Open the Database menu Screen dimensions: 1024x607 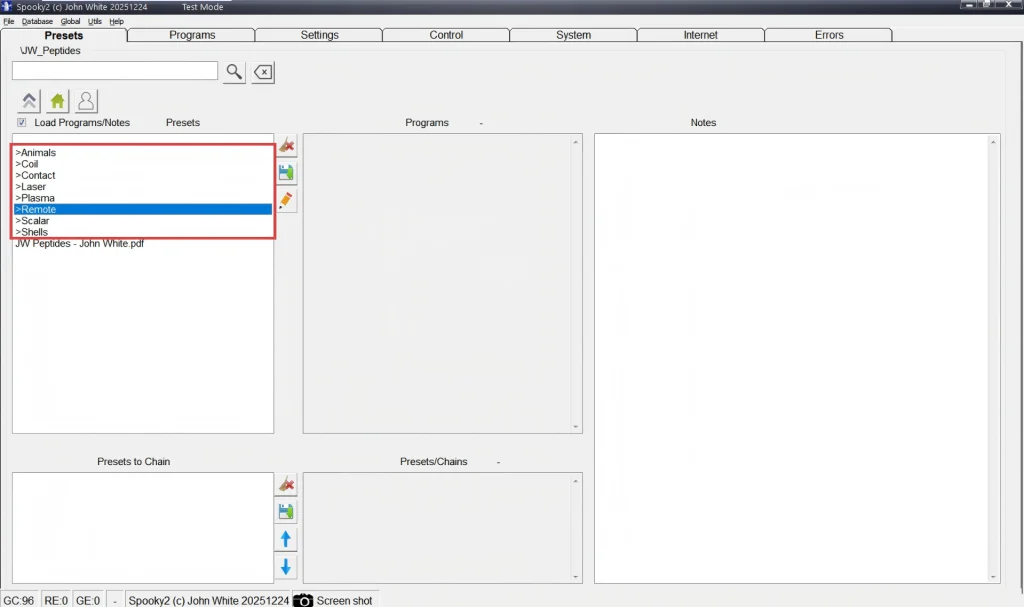point(37,21)
